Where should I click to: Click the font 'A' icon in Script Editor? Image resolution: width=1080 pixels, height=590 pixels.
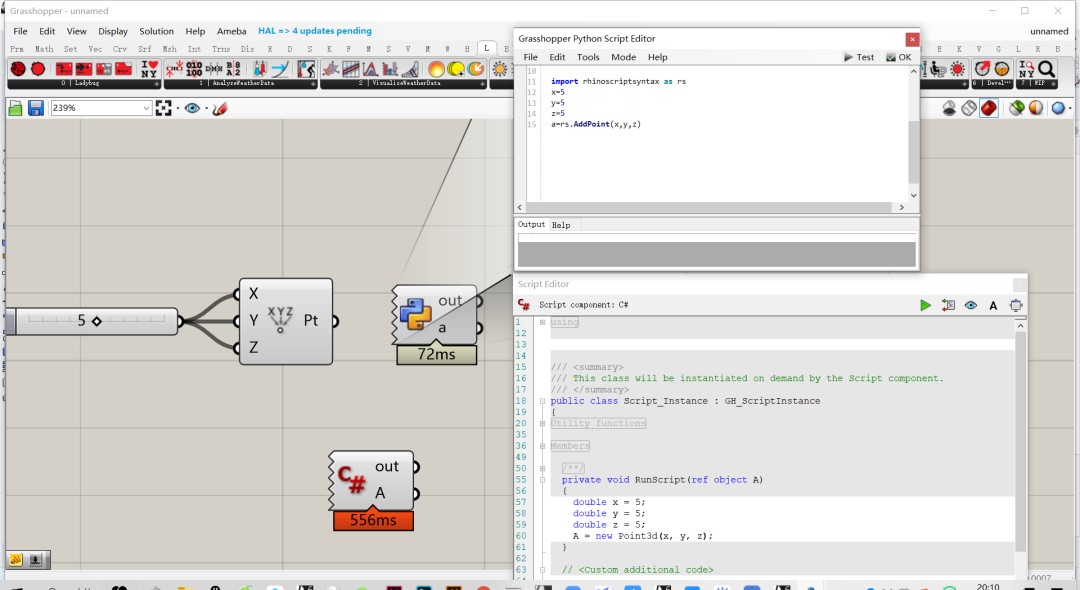(993, 305)
